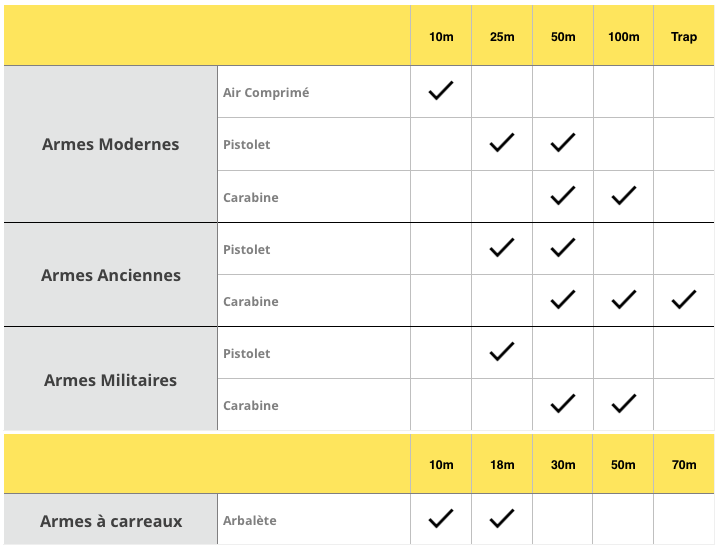
Task: Click the Arbalète 18m checkmark
Action: click(x=502, y=518)
